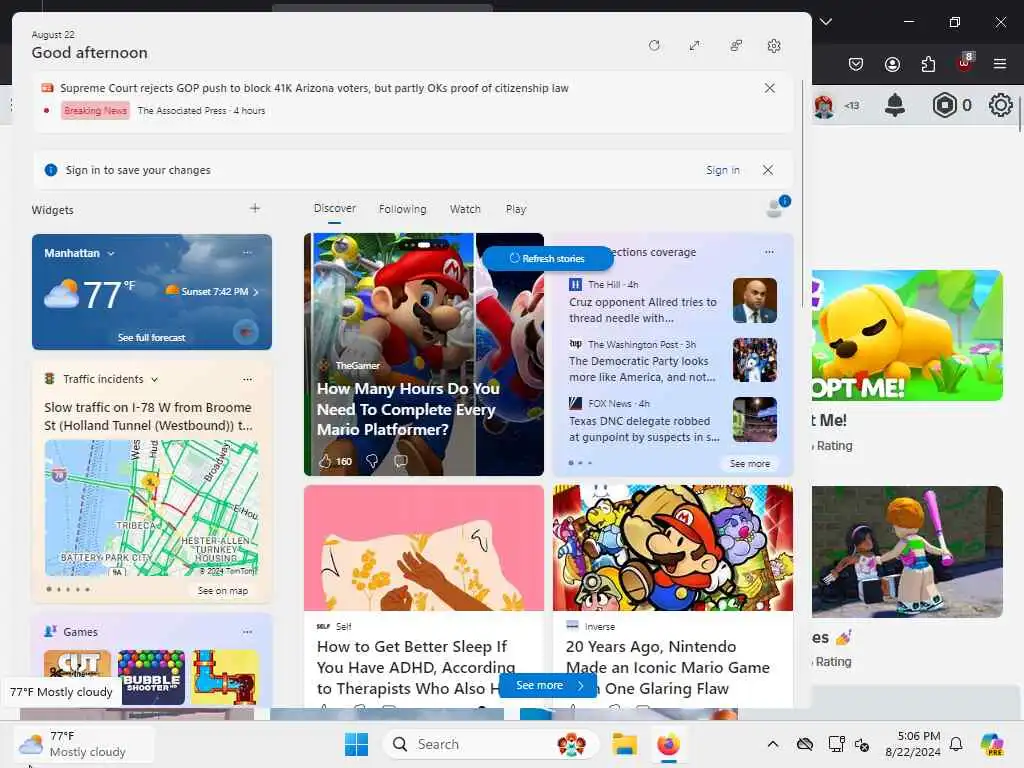Open Games widget more options menu
This screenshot has height=768, width=1024.
click(x=248, y=632)
